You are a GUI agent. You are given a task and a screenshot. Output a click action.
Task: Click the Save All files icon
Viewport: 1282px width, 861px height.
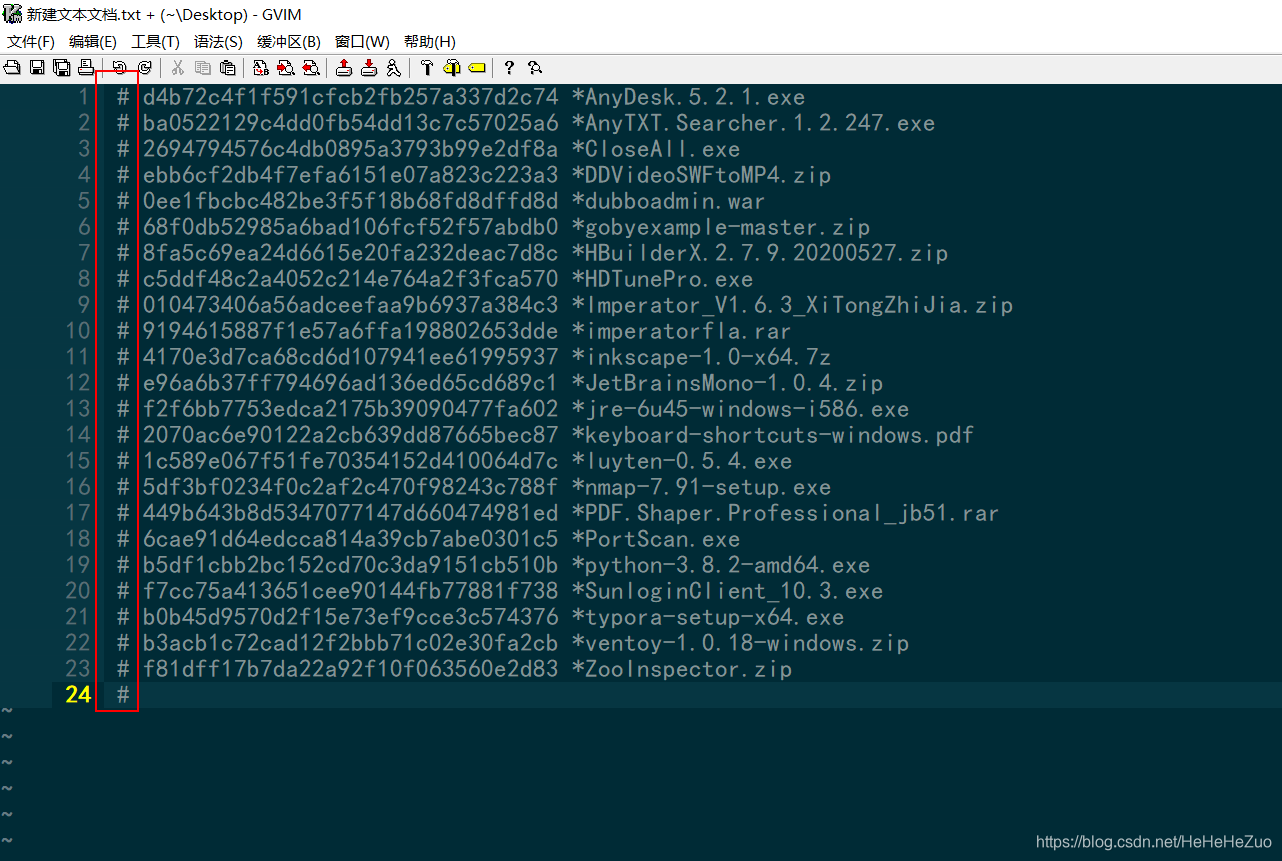click(61, 68)
